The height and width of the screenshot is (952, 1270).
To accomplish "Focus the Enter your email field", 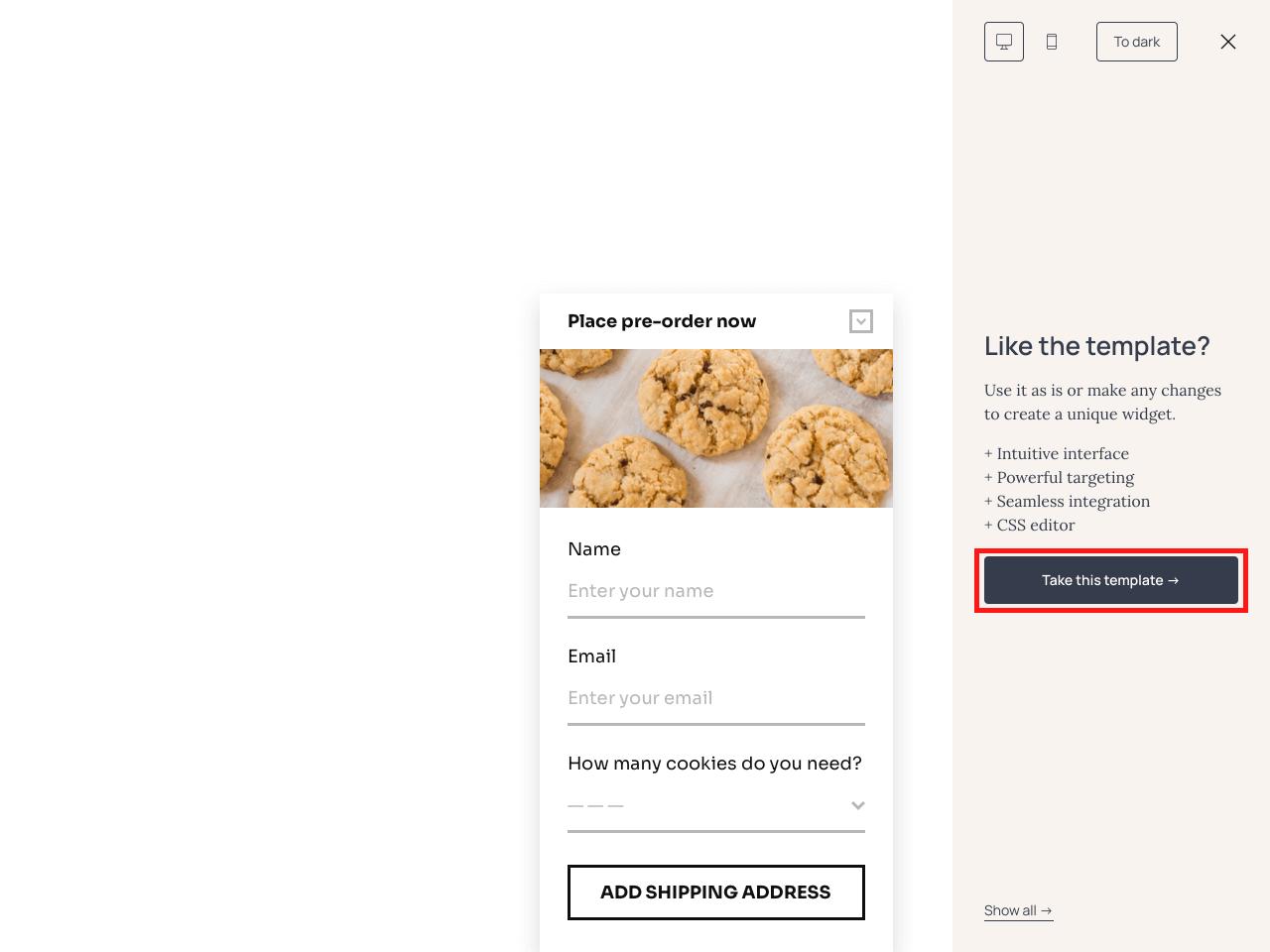I will (716, 698).
